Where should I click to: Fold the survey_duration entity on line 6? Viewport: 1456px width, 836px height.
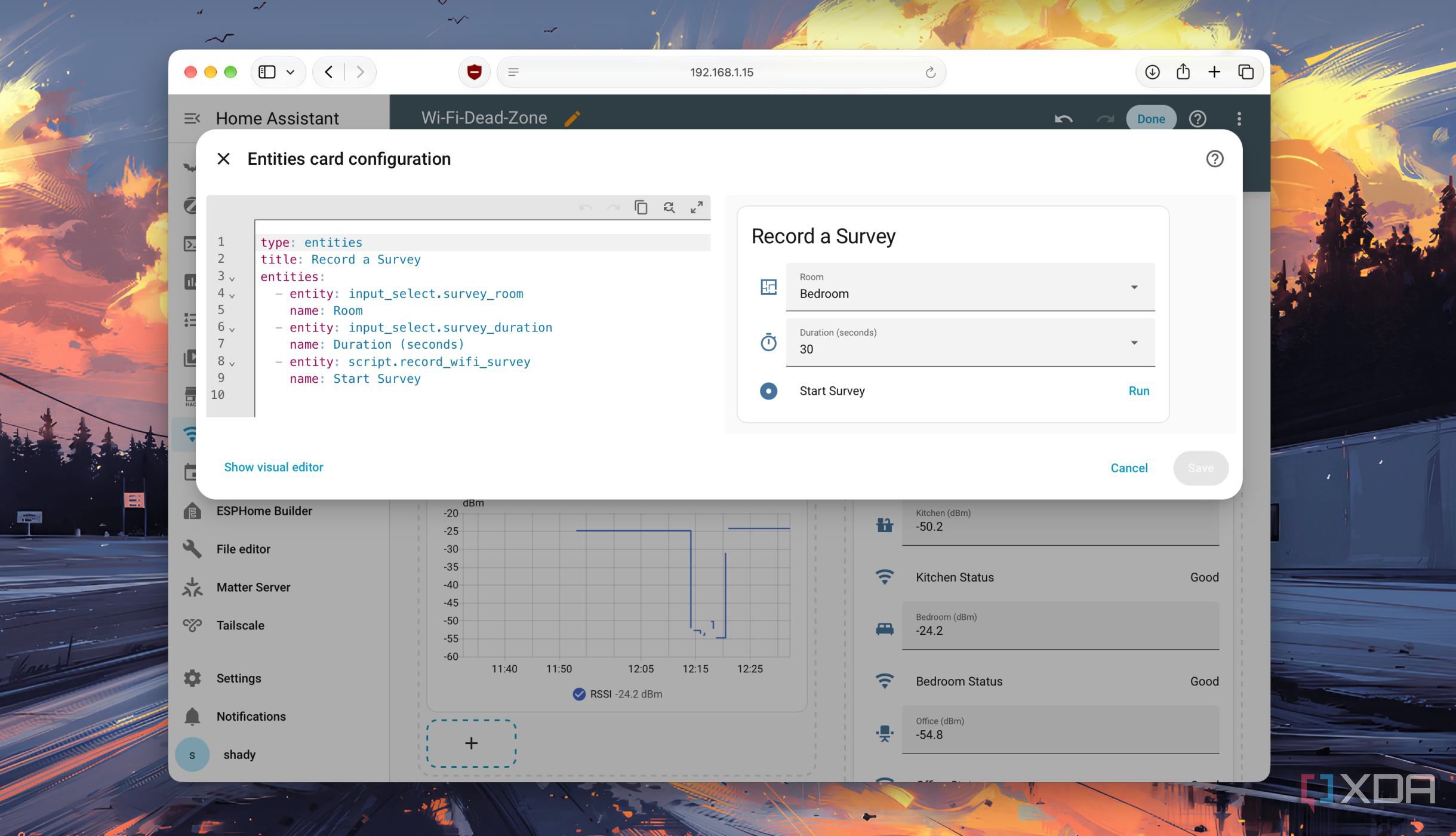tap(232, 329)
